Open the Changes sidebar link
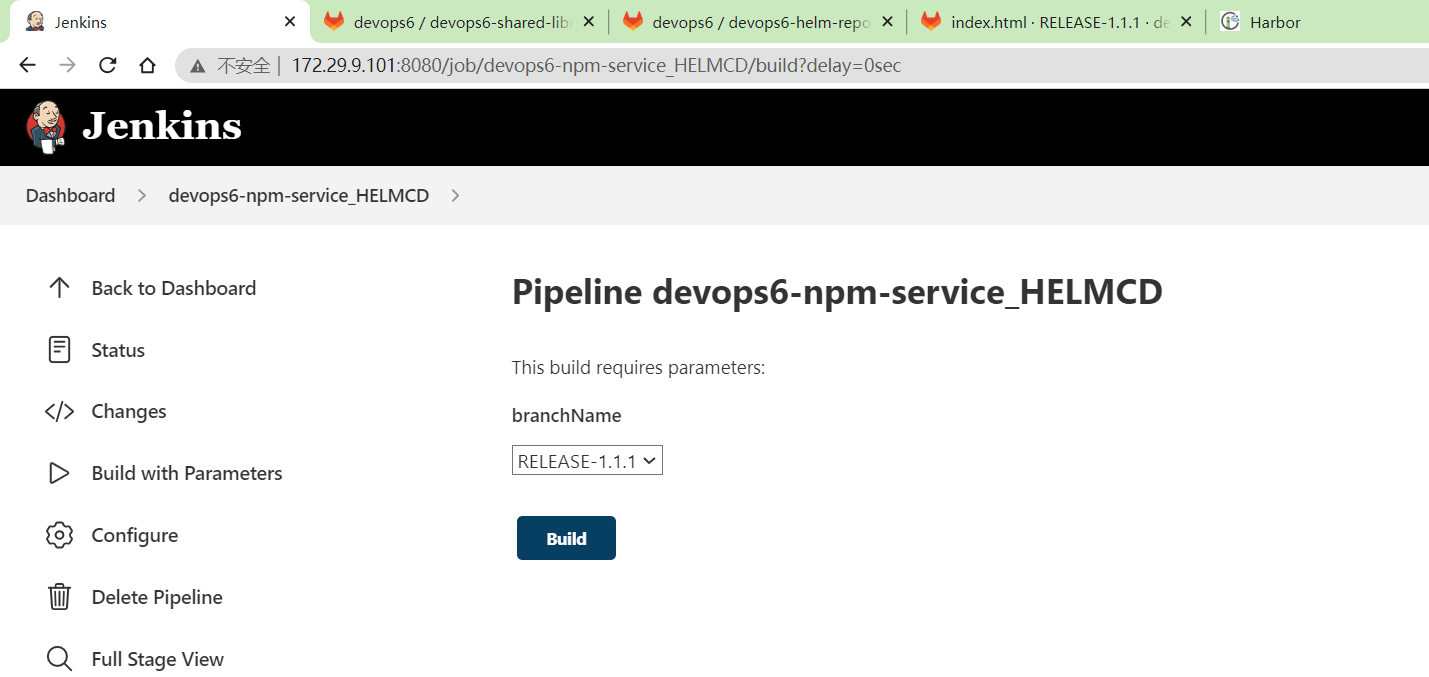The width and height of the screenshot is (1429, 677). [x=129, y=412]
